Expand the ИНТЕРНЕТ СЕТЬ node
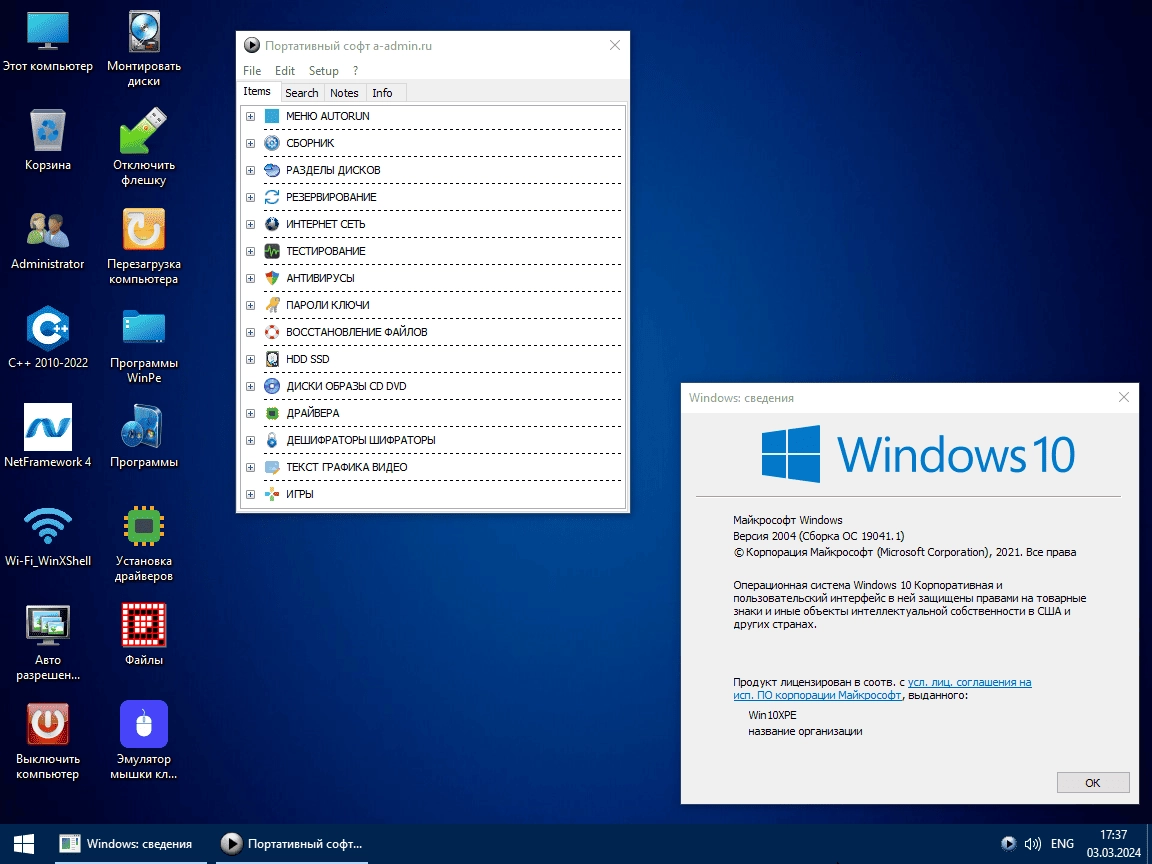The height and width of the screenshot is (864, 1152). pyautogui.click(x=251, y=224)
